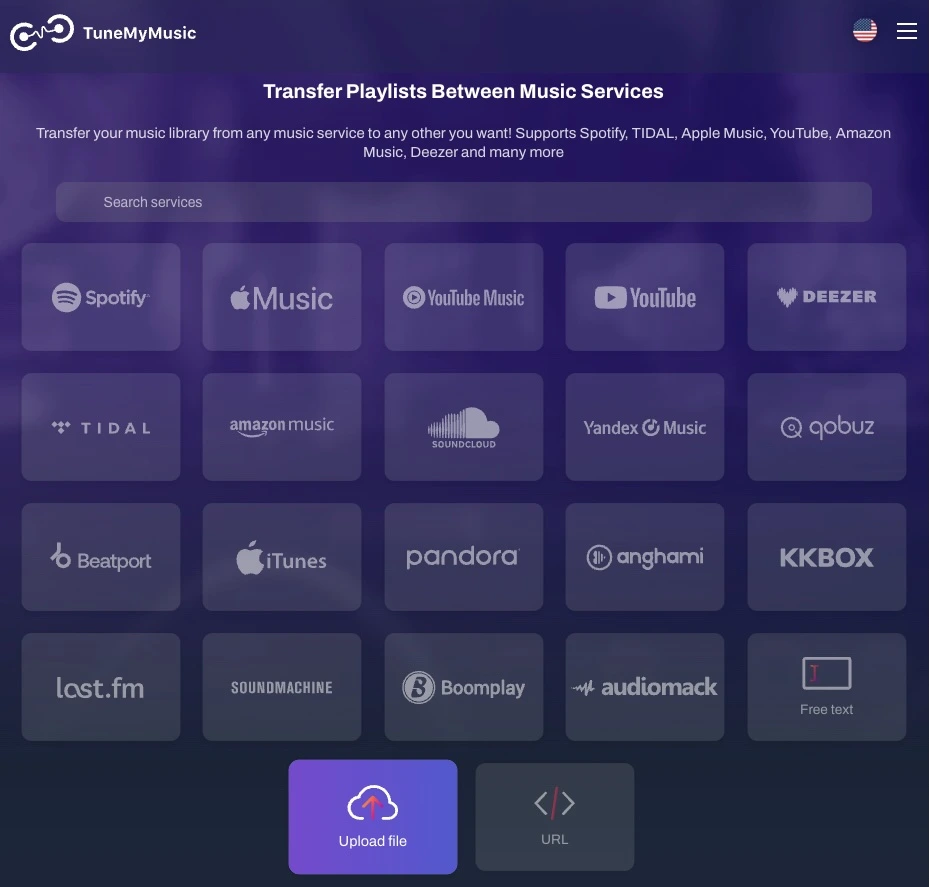Choose the SoundCloud tile
The image size is (929, 887).
464,427
